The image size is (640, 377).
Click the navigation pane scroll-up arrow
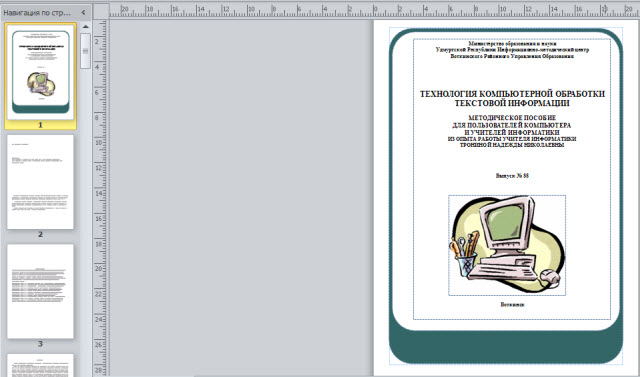pyautogui.click(x=86, y=27)
